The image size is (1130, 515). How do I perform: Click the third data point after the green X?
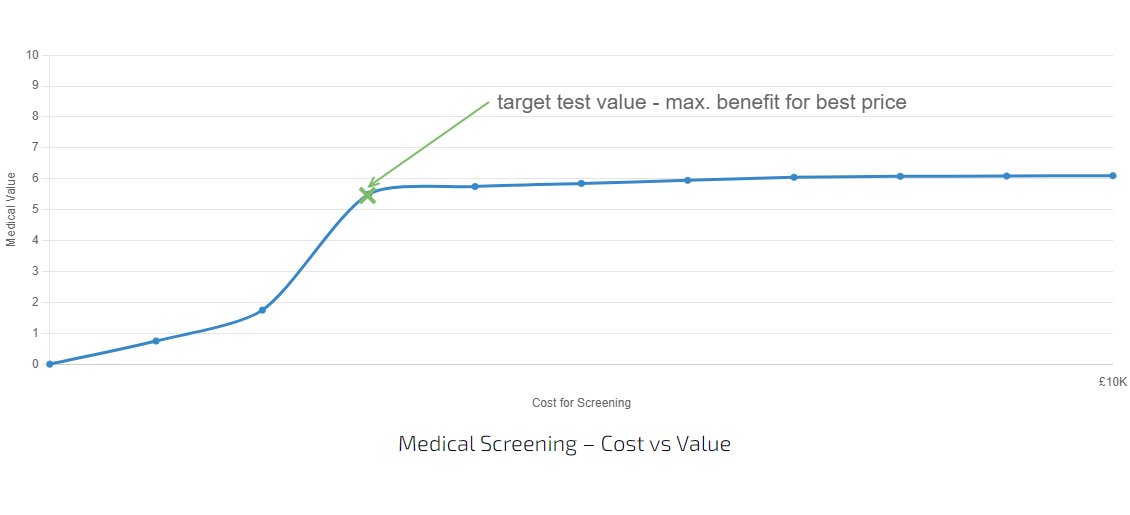pos(687,180)
